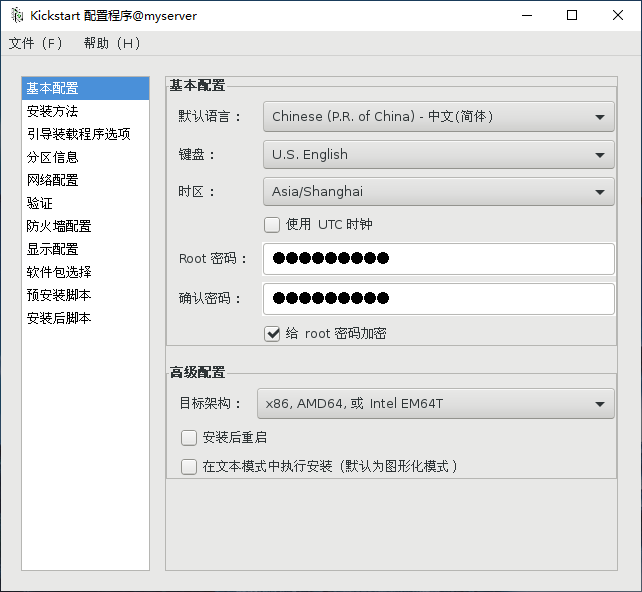Open the 文件 (F) menu
Viewport: 642px width, 592px height.
pyautogui.click(x=36, y=43)
